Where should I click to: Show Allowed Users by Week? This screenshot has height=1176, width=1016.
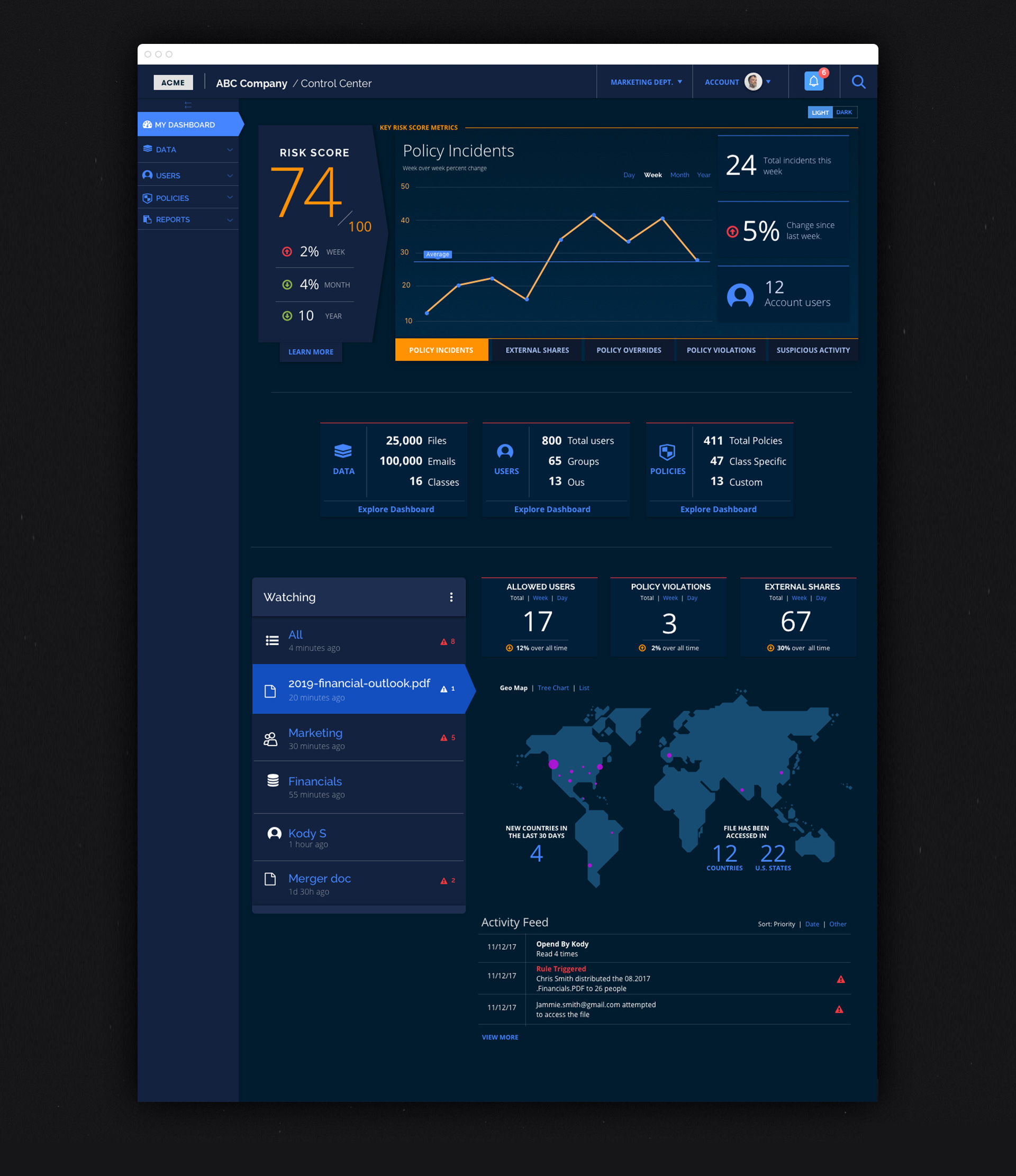coord(540,598)
